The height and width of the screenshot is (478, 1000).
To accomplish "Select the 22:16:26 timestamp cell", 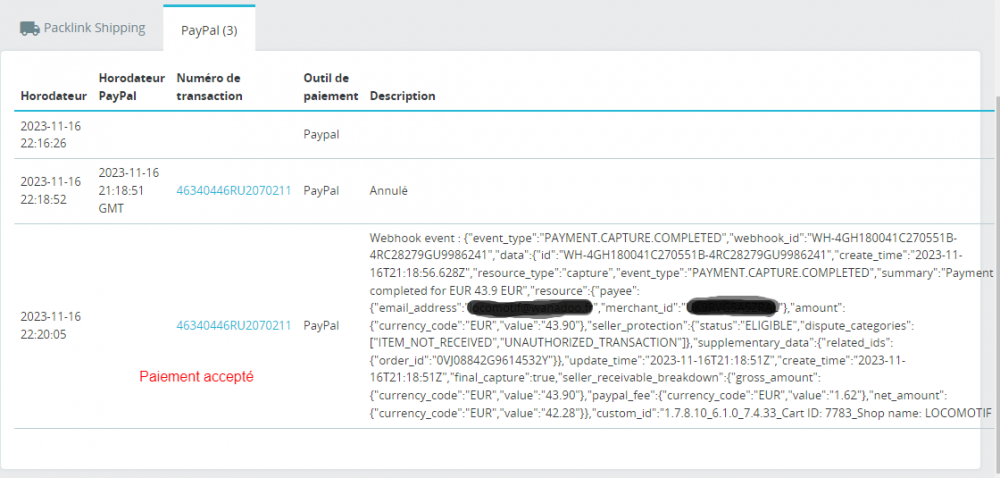I will pyautogui.click(x=49, y=135).
